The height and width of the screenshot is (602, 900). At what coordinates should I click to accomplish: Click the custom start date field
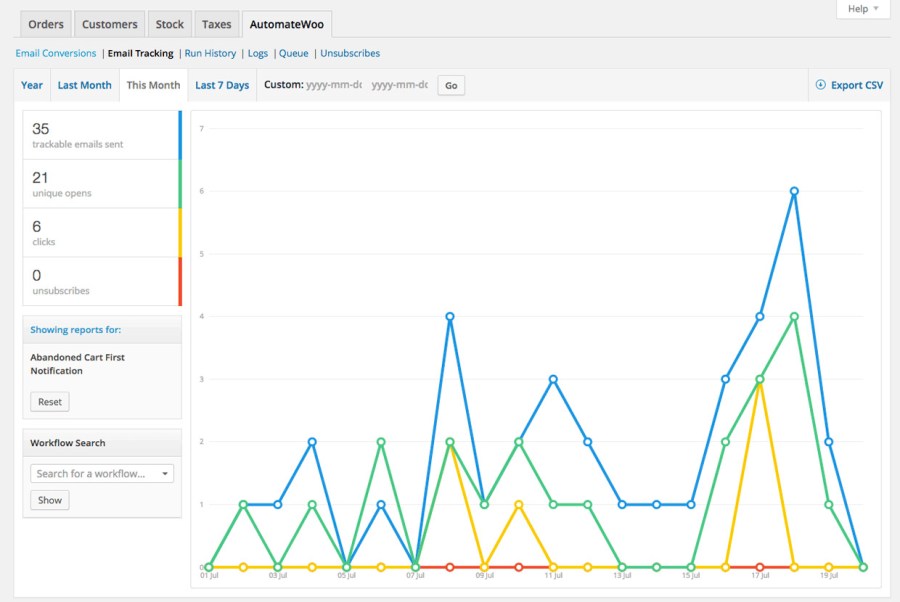pos(333,85)
